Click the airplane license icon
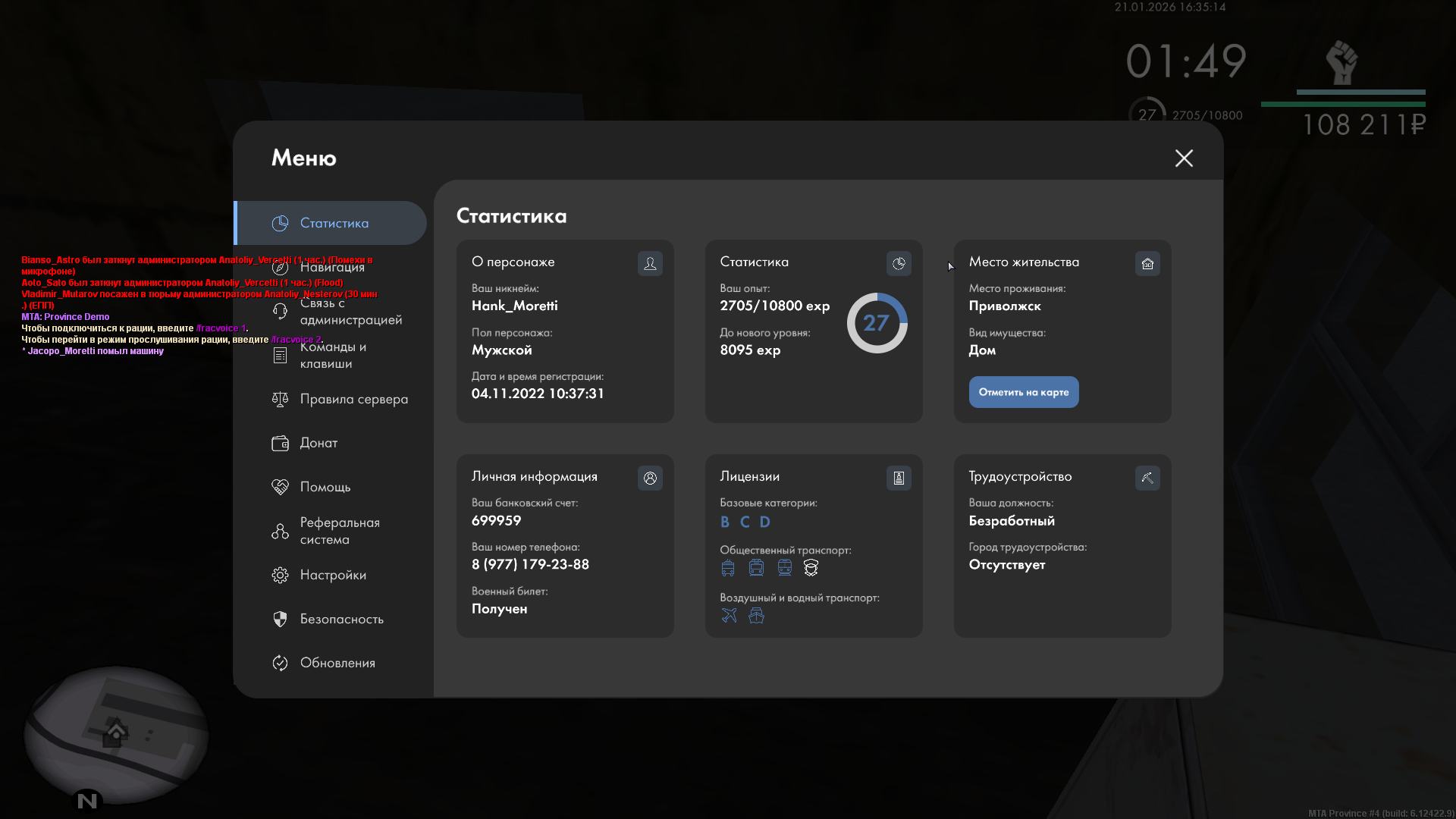This screenshot has width=1456, height=819. point(729,616)
